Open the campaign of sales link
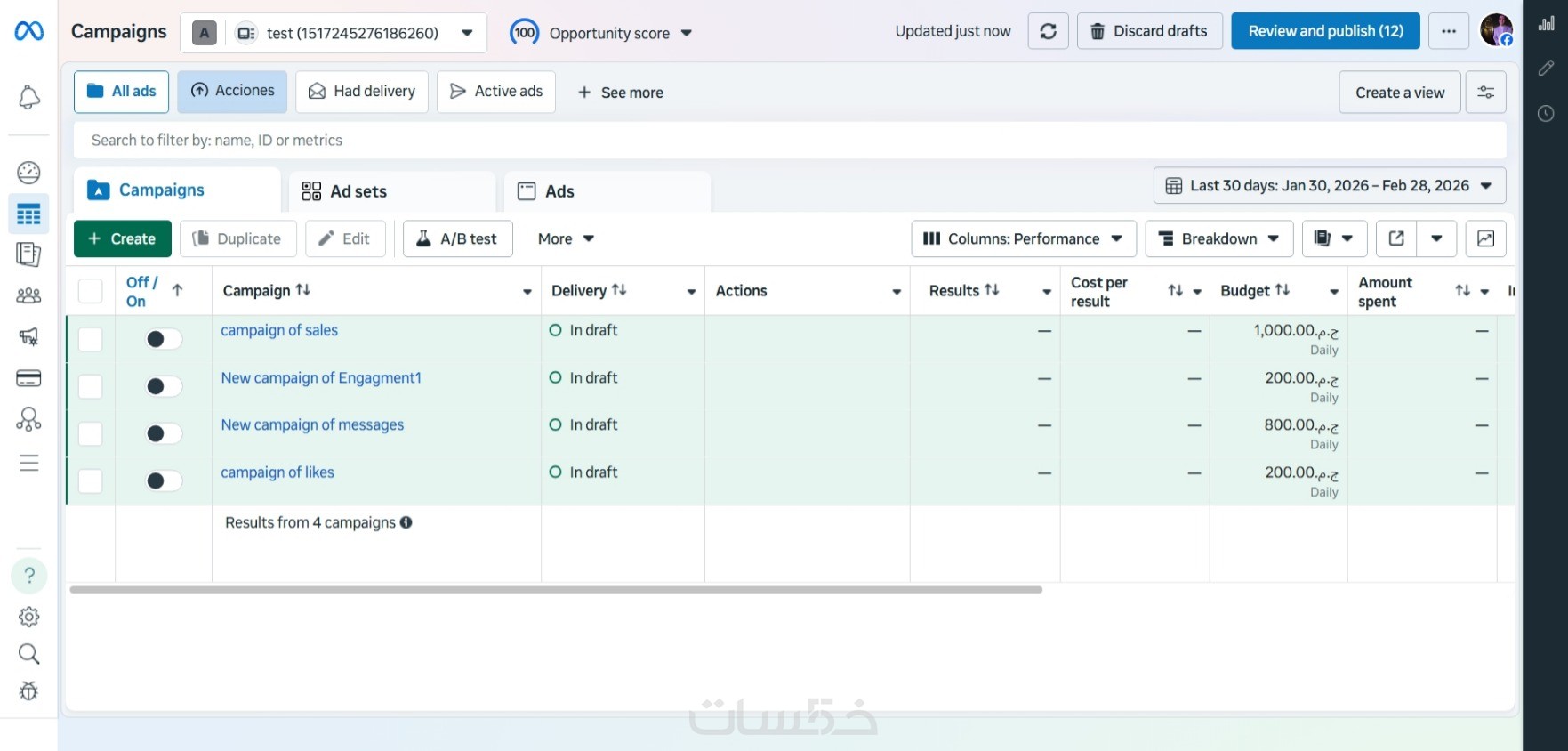This screenshot has width=1568, height=751. 279,330
